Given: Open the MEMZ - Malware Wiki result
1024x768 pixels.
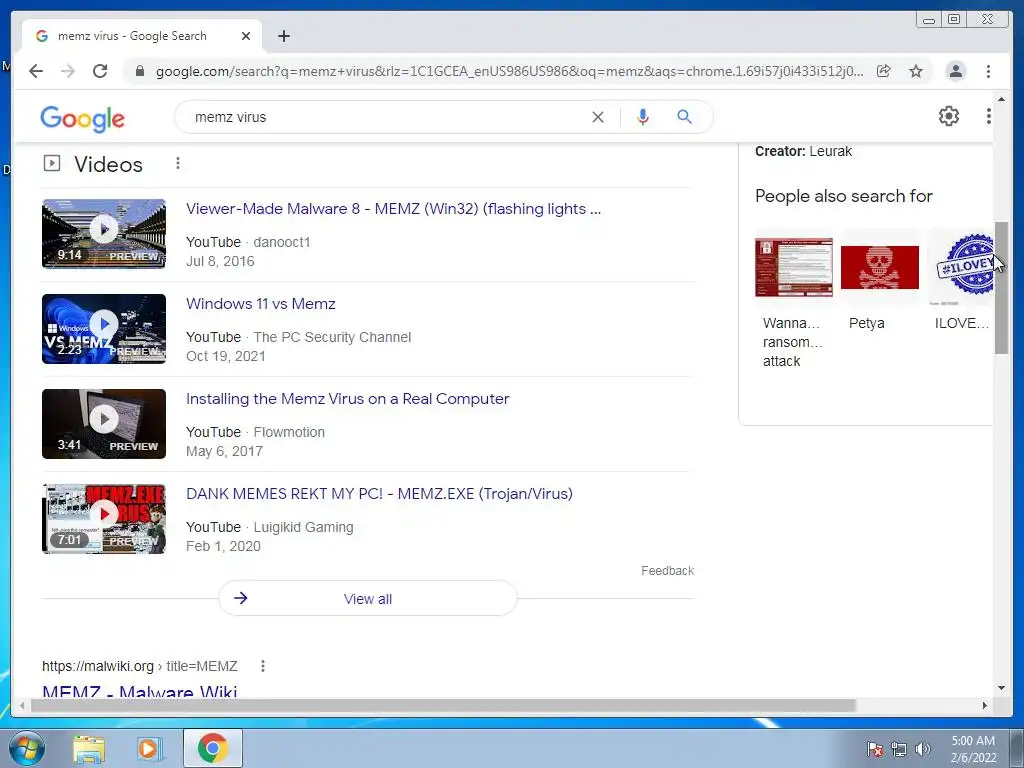Looking at the screenshot, I should point(140,691).
